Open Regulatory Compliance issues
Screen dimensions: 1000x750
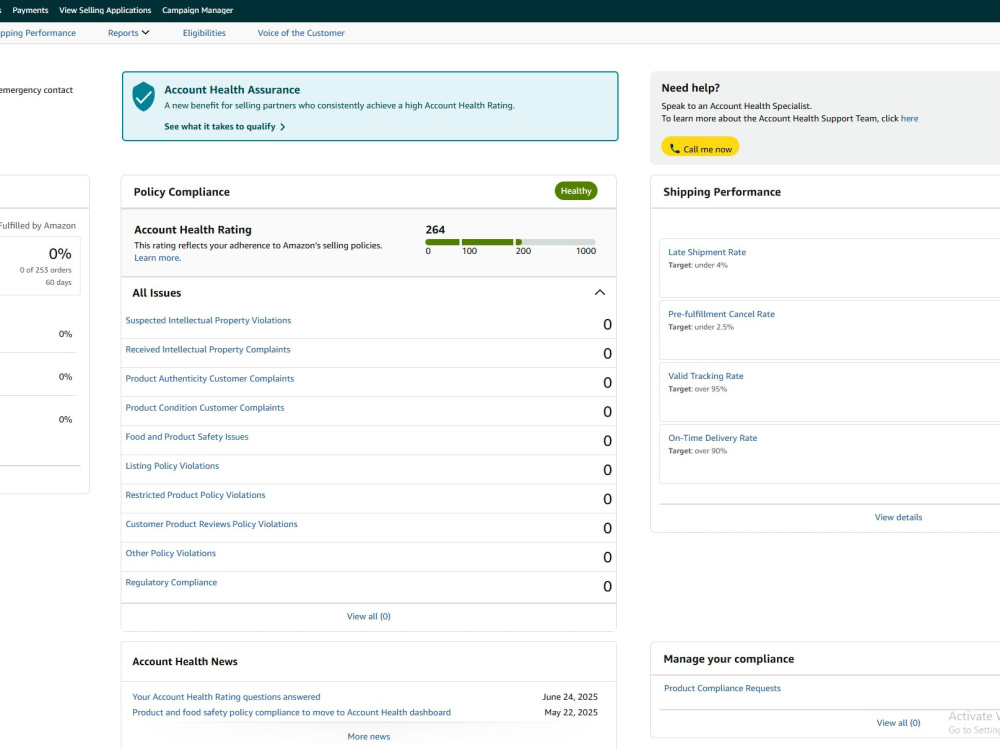(171, 582)
